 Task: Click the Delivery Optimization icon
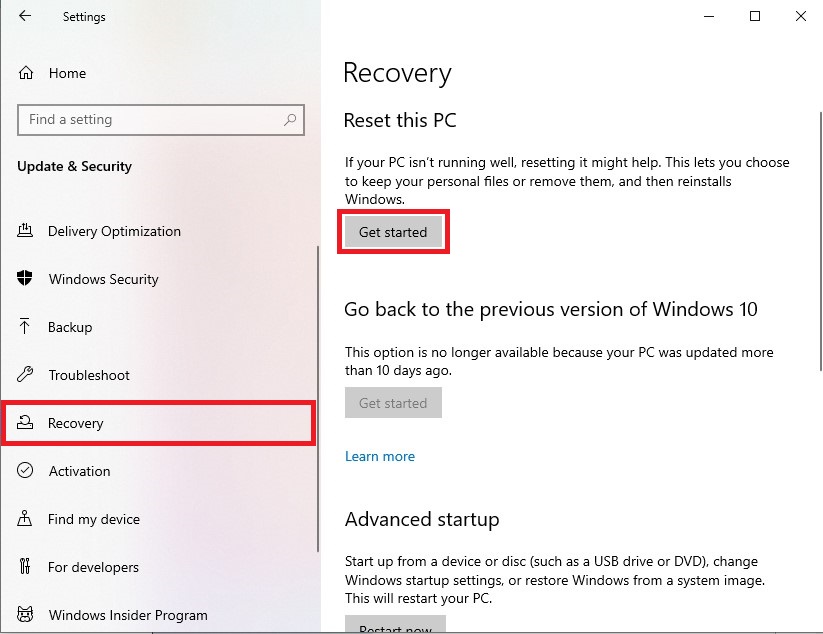25,231
